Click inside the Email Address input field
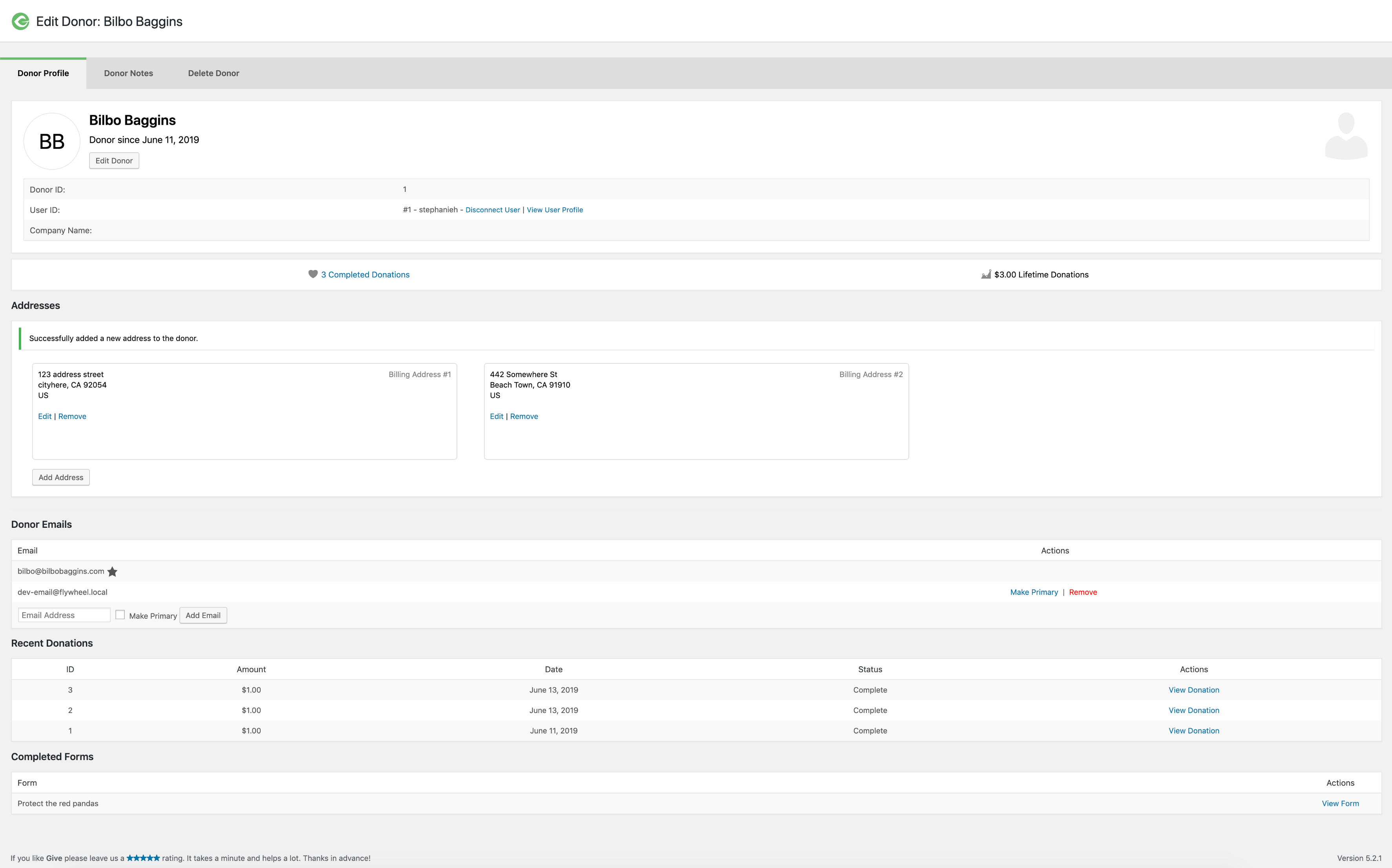1392x868 pixels. (64, 614)
